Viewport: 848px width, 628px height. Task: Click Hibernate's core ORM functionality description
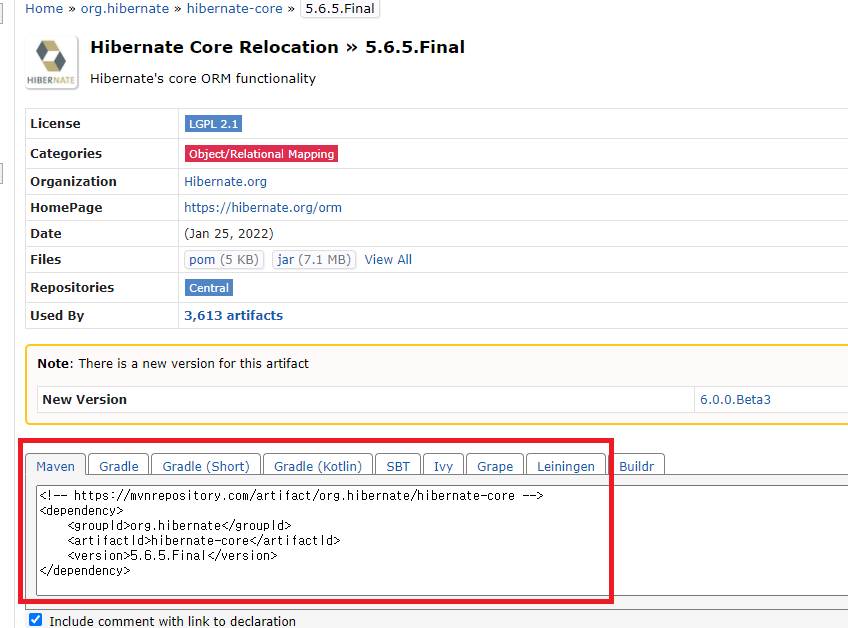tap(203, 78)
